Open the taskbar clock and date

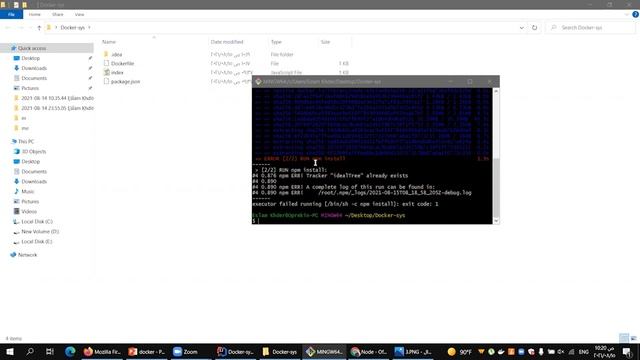coord(604,352)
